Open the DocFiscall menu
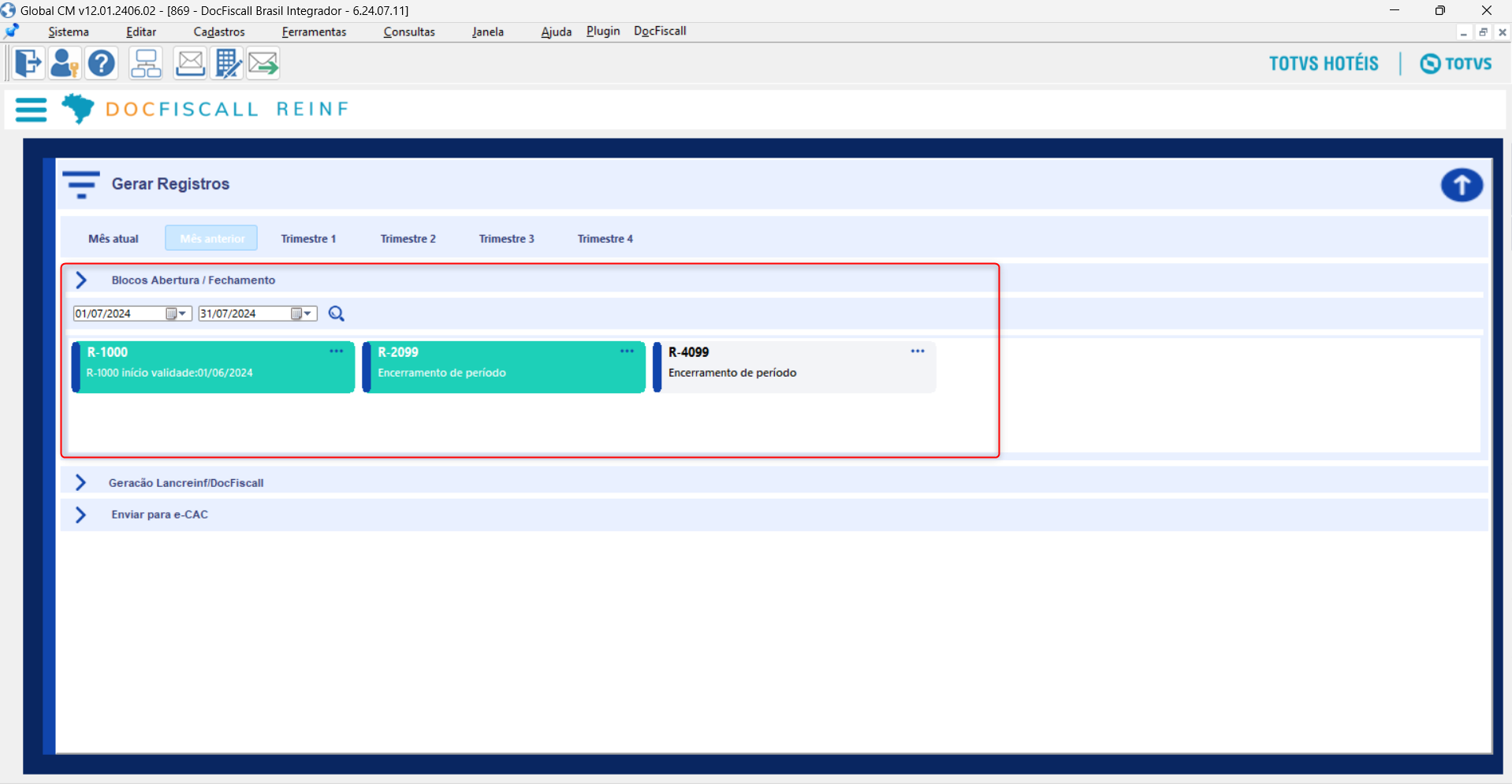Image resolution: width=1512 pixels, height=784 pixels. coord(660,31)
